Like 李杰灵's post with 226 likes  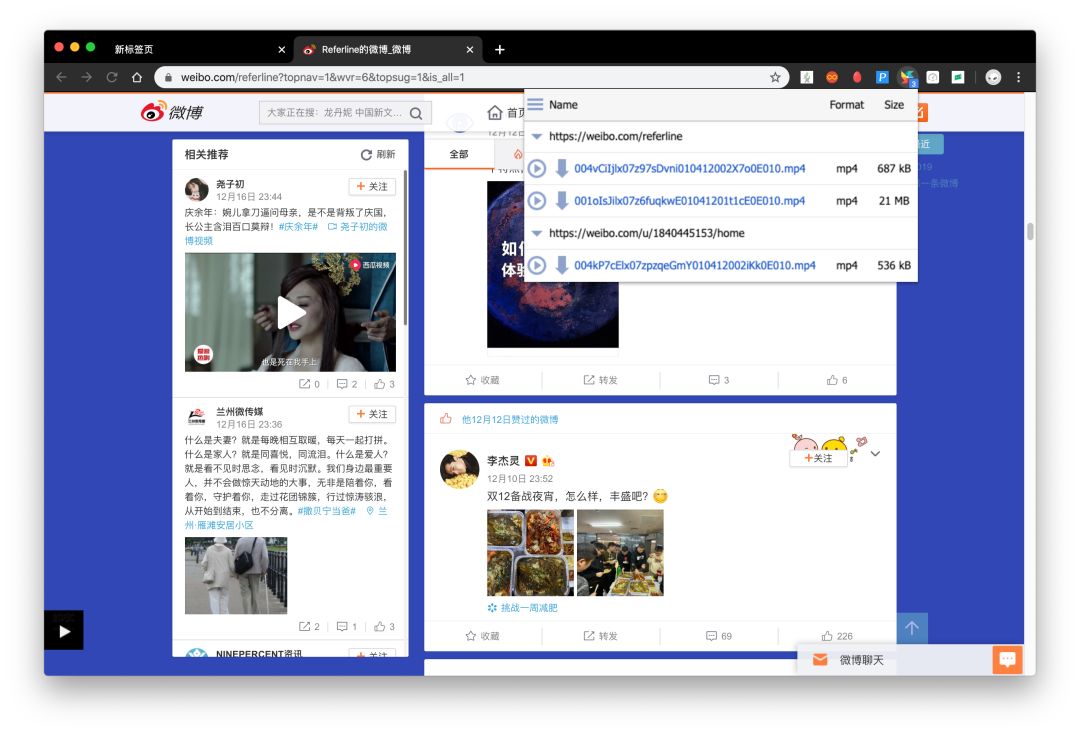click(837, 636)
